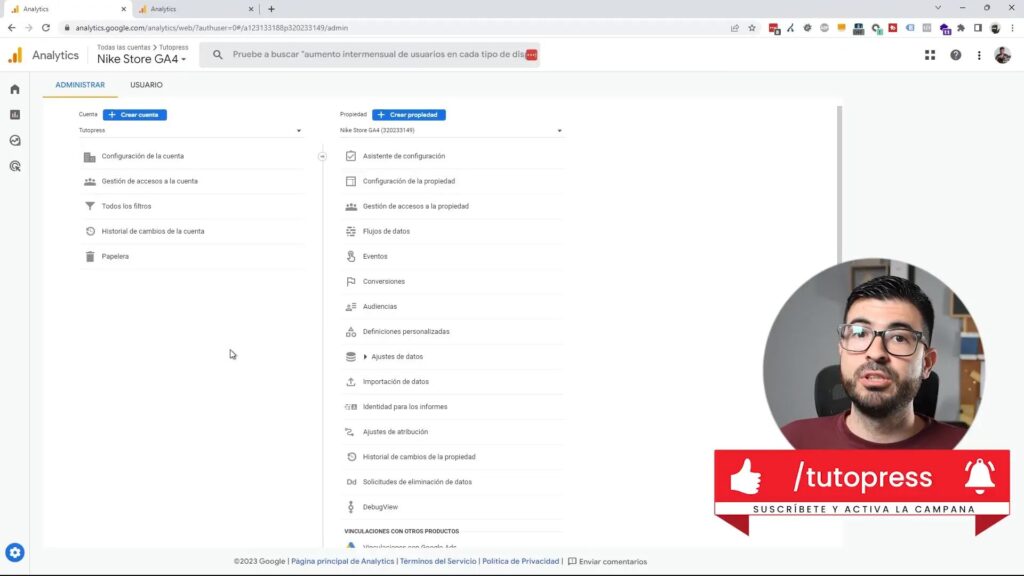Click Papelera trash icon
The width and height of the screenshot is (1024, 576).
(89, 257)
